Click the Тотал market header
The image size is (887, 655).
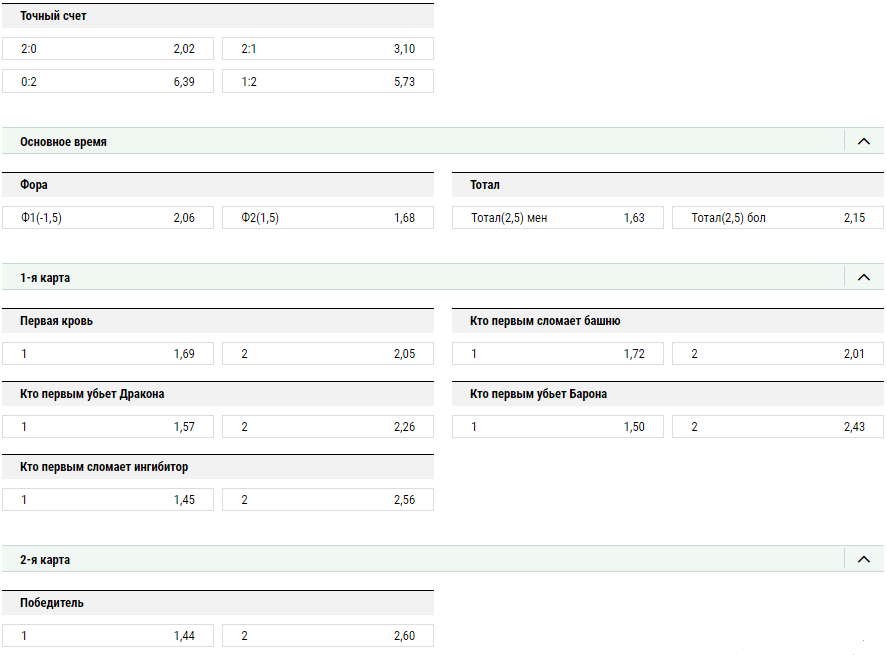668,185
